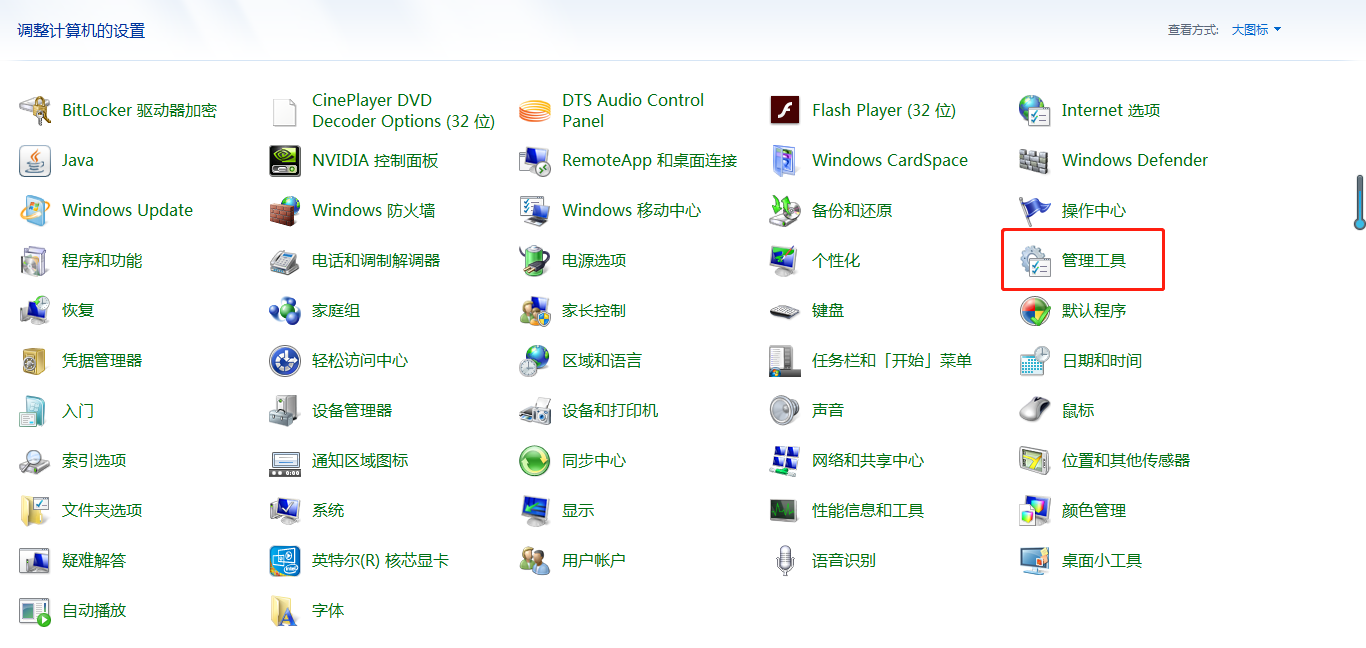The width and height of the screenshot is (1366, 648).
Task: Open the 通知区域图标 link
Action: [x=360, y=460]
